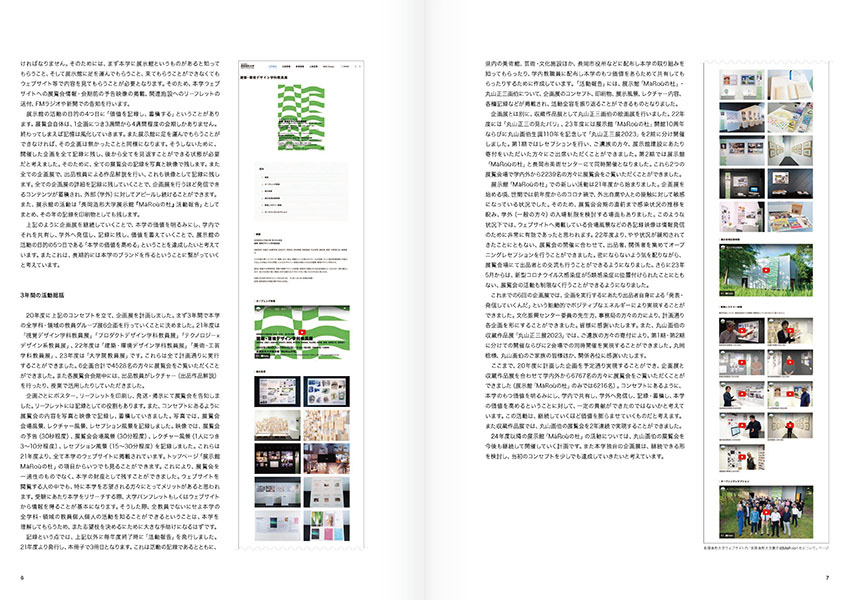Play the lecture video of the man in a cap pointing
This screenshot has height=600, width=849.
[x=742, y=331]
